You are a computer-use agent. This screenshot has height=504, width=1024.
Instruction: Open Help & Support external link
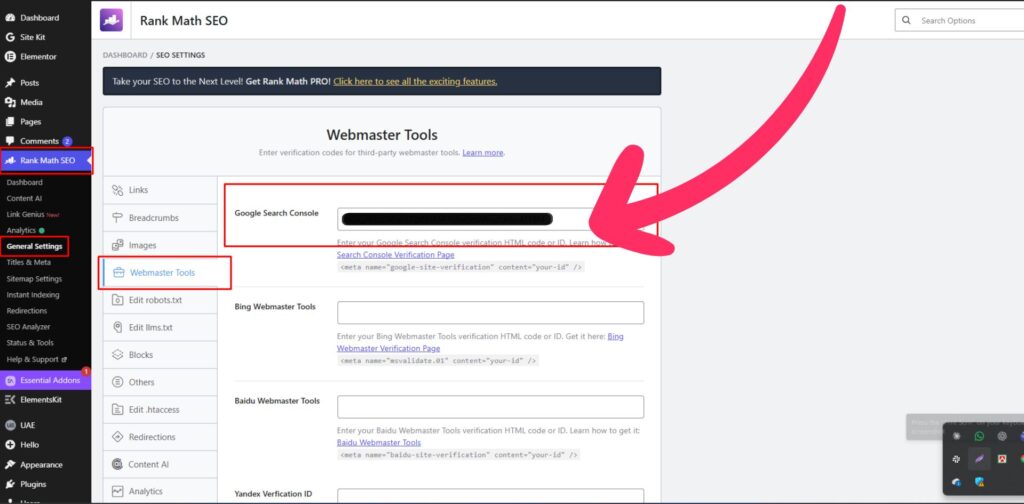[37, 359]
